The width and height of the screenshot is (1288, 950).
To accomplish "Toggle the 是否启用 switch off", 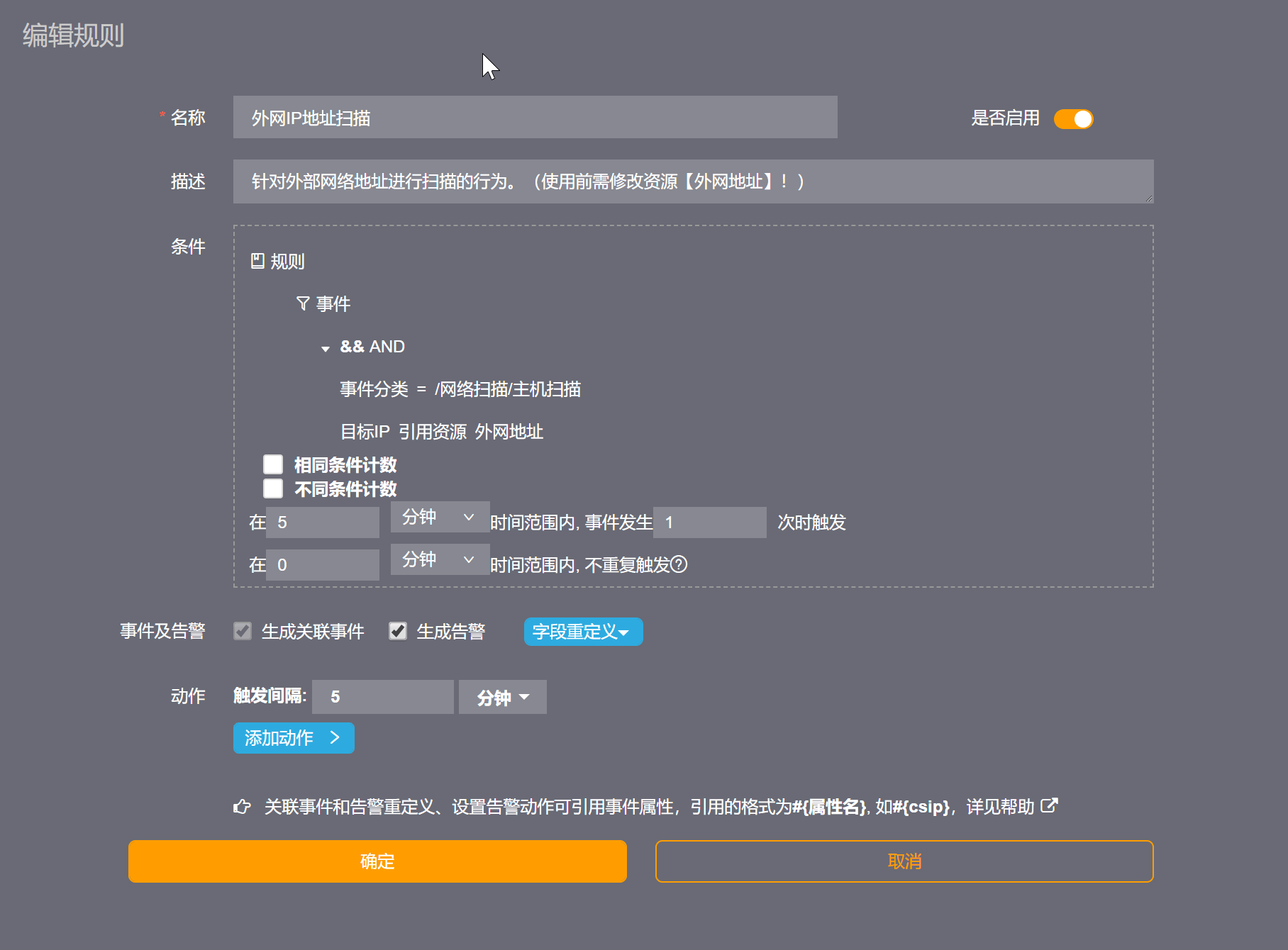I will coord(1073,119).
